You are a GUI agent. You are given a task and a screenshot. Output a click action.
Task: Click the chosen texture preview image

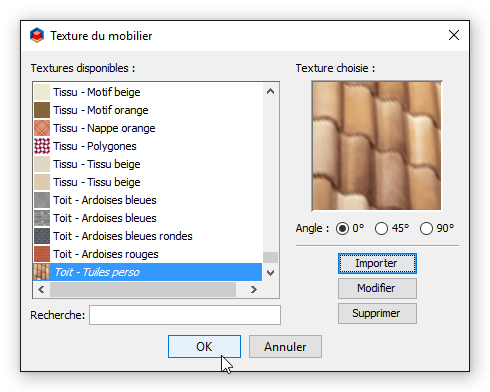point(377,146)
